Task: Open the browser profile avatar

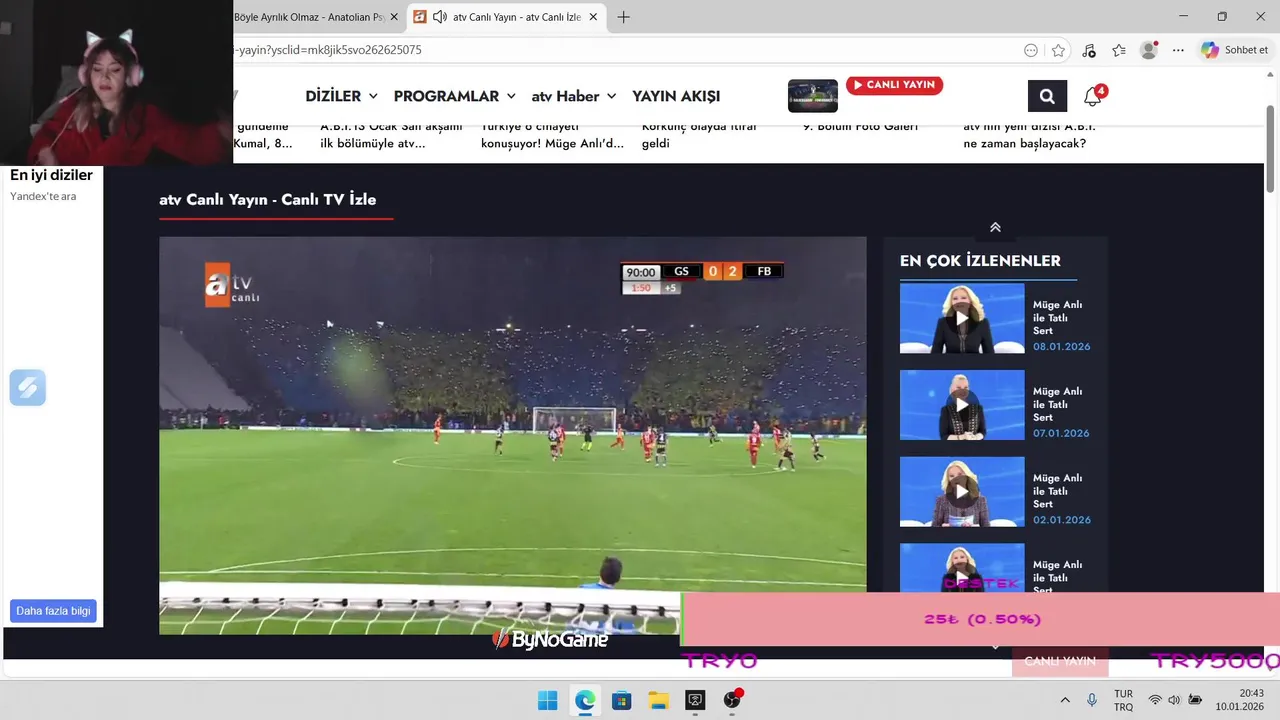Action: [1149, 50]
